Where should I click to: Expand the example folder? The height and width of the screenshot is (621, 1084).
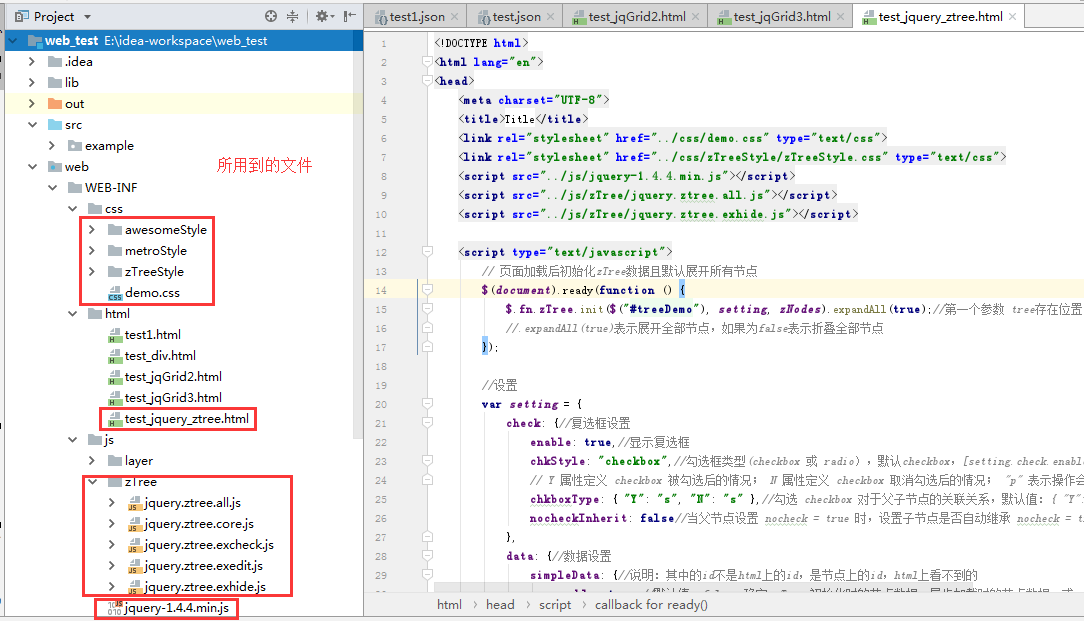(52, 145)
